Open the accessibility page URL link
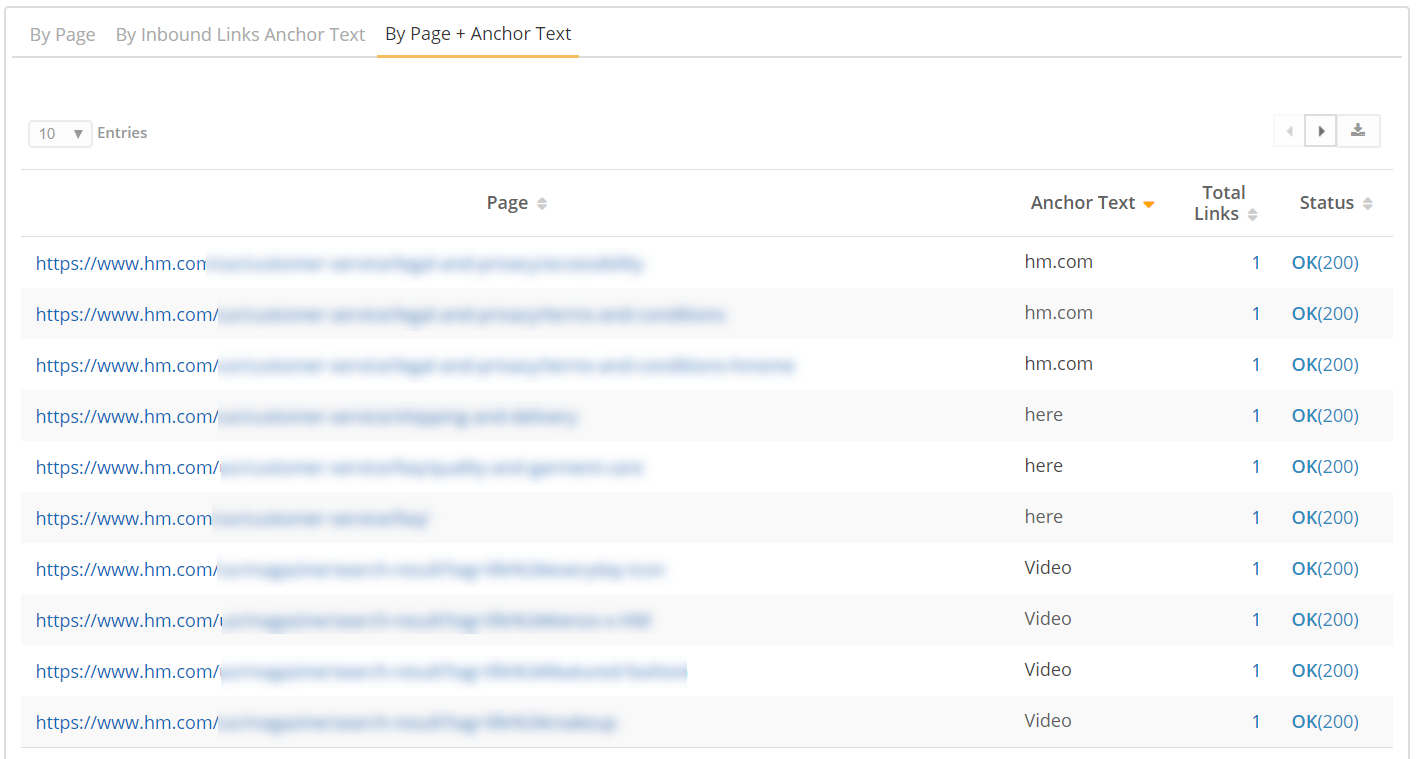Image resolution: width=1417 pixels, height=759 pixels. 340,262
